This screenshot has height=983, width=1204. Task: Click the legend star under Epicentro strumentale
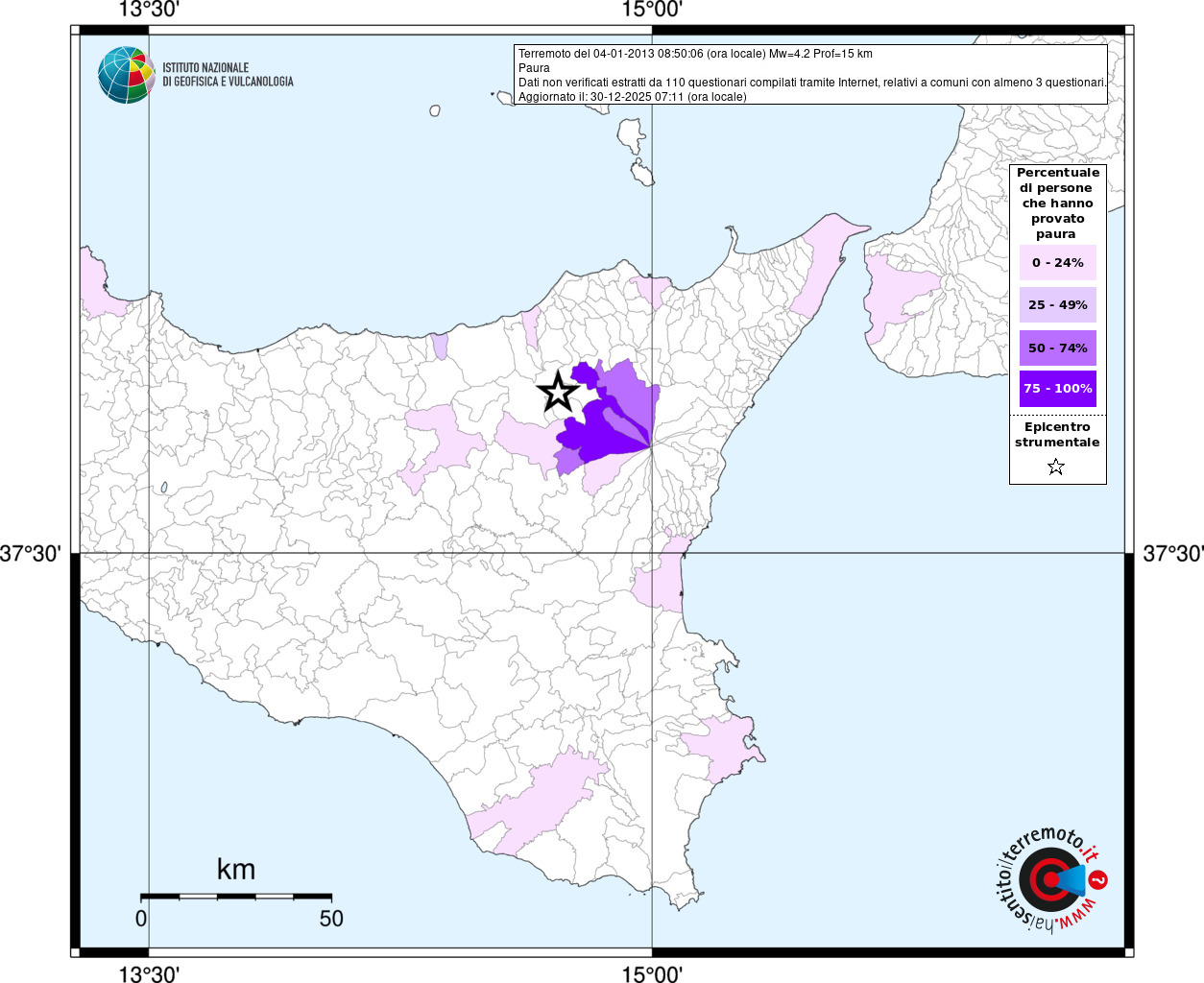click(x=1056, y=467)
